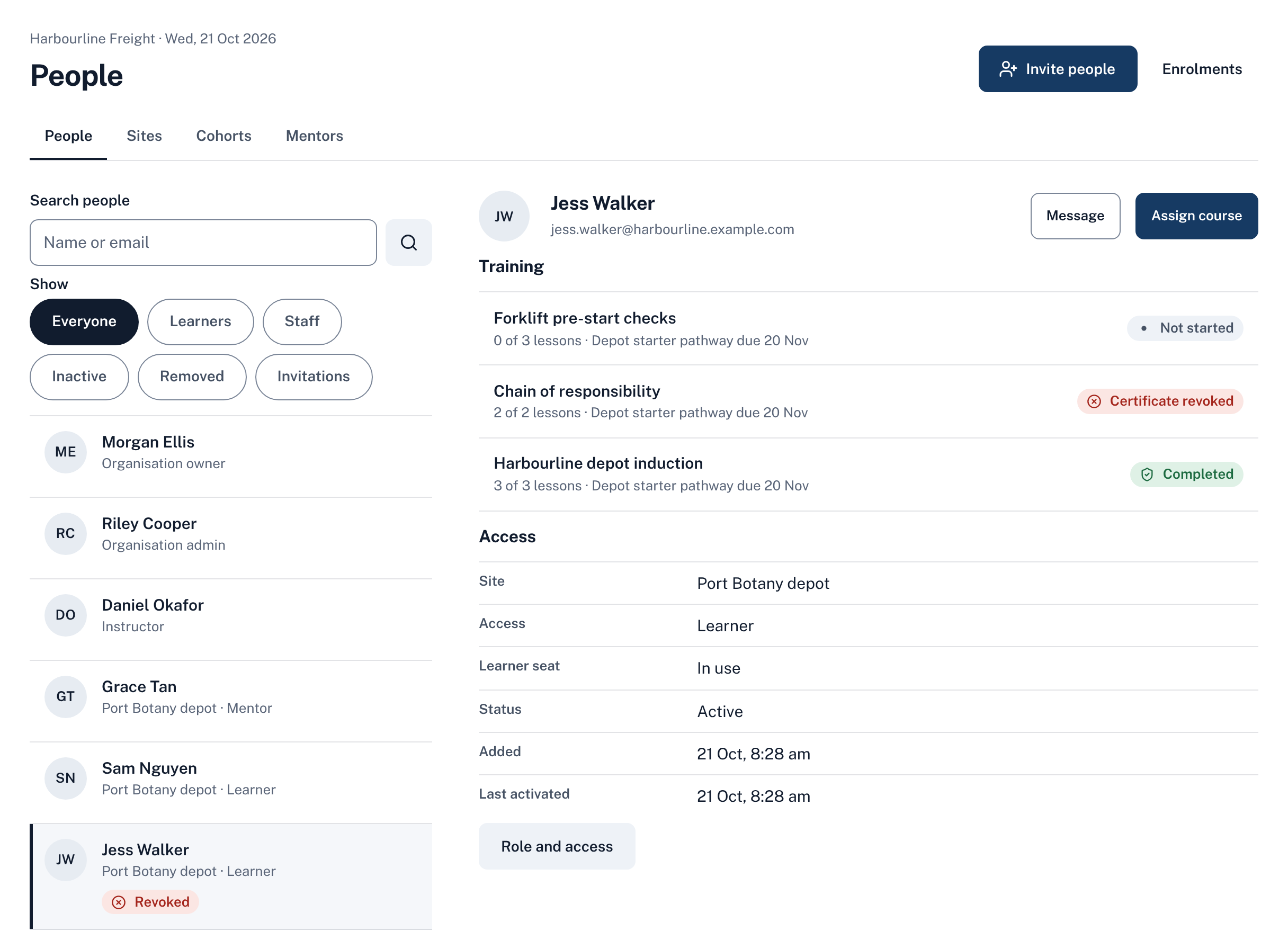
Task: Focus the Name or email search field
Action: [x=203, y=243]
